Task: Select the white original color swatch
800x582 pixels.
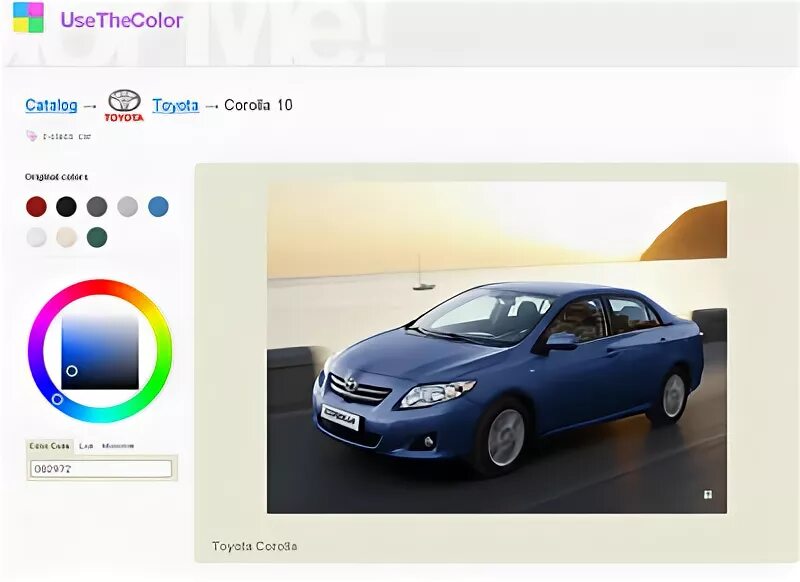Action: (36, 237)
